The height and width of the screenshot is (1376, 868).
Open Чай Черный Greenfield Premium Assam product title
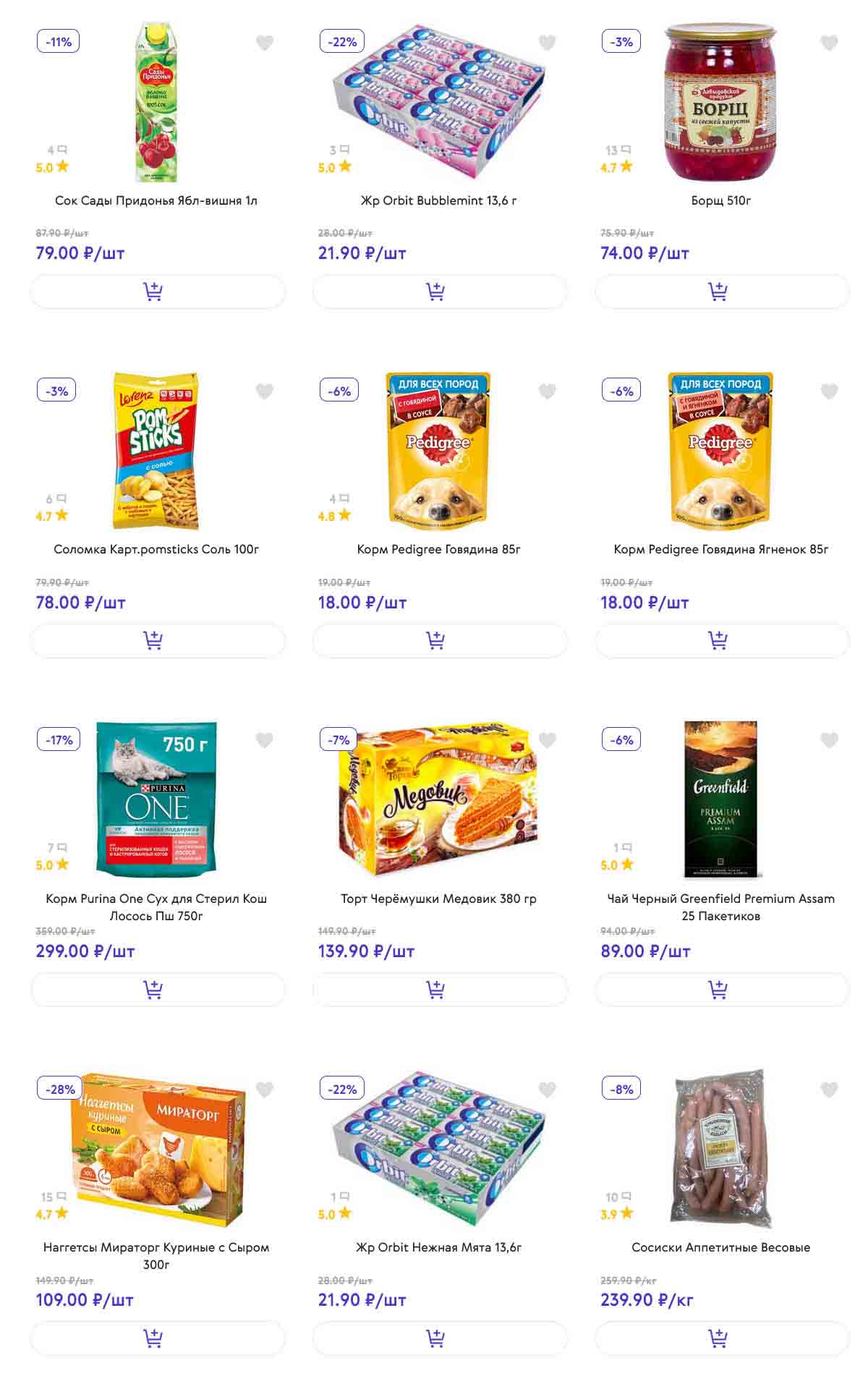(x=720, y=906)
